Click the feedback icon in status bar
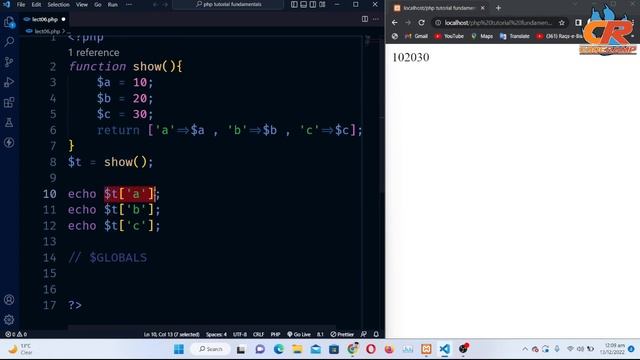The image size is (640, 360). 364,334
